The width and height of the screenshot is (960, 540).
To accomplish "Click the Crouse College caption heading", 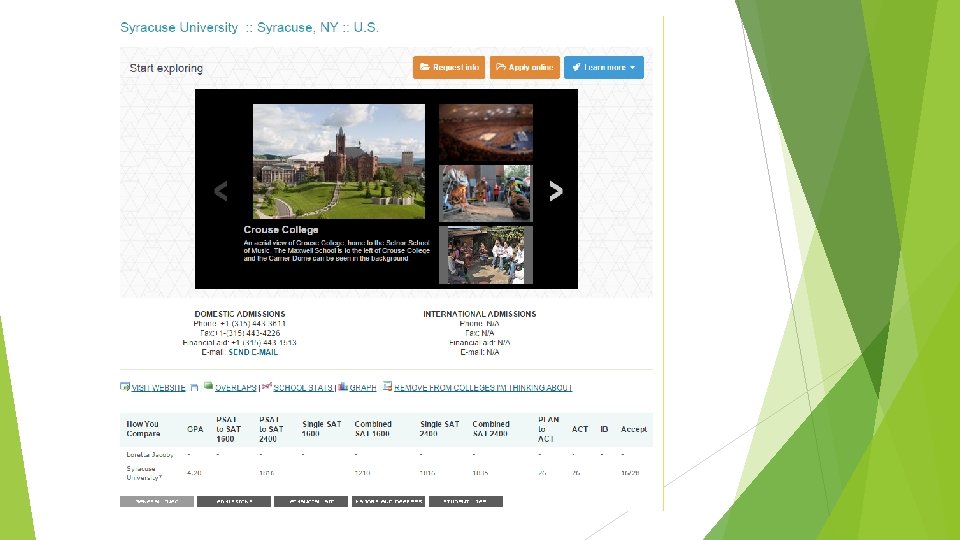I will [281, 230].
